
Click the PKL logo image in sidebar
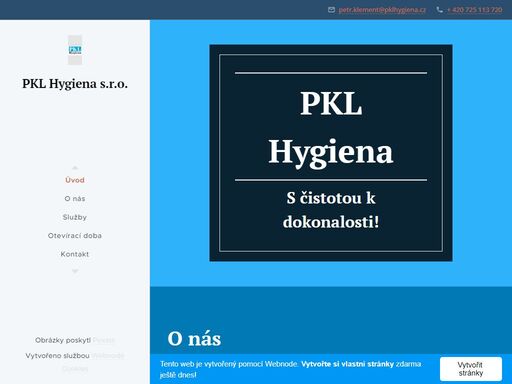[x=75, y=50]
